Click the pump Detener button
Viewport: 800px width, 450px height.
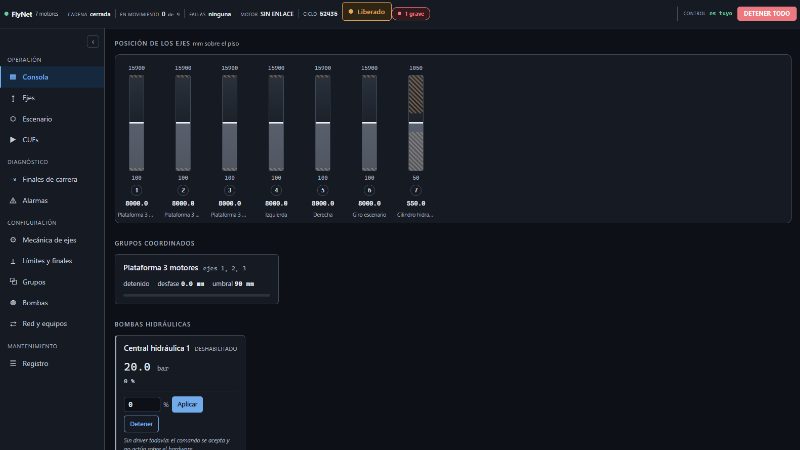141,424
